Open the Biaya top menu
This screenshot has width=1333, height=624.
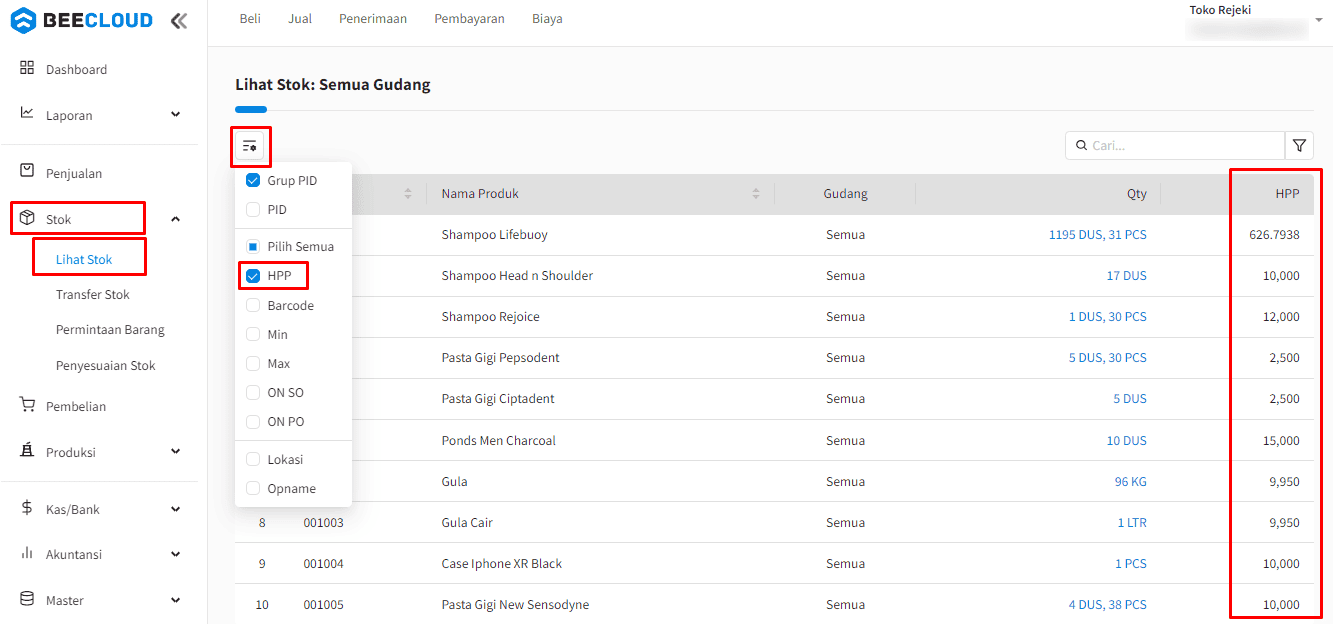[547, 19]
